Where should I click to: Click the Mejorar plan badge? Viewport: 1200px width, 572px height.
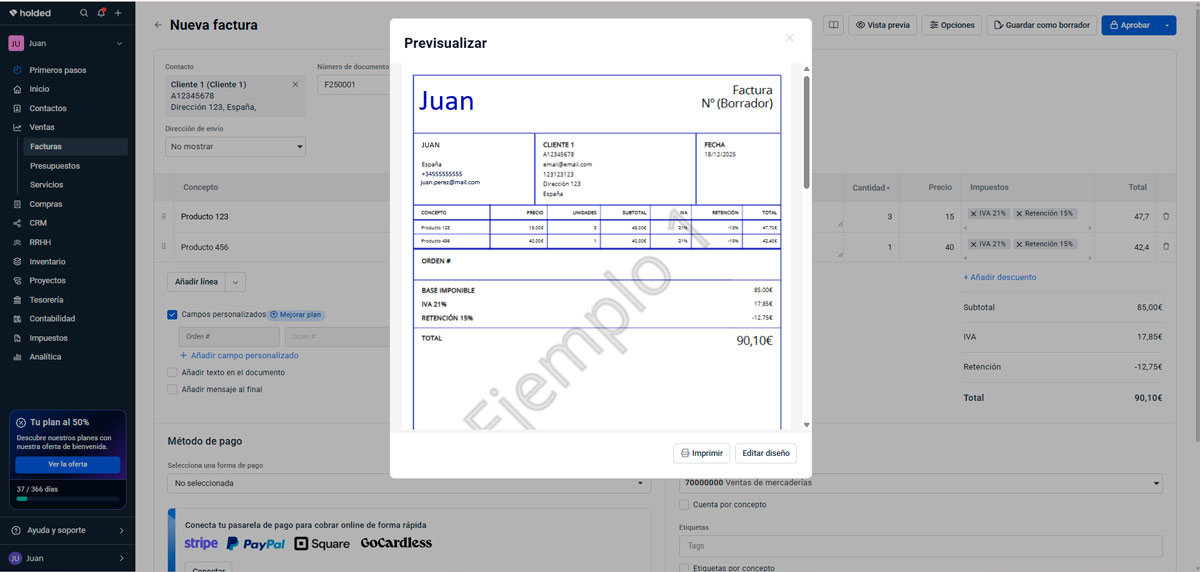coord(296,314)
